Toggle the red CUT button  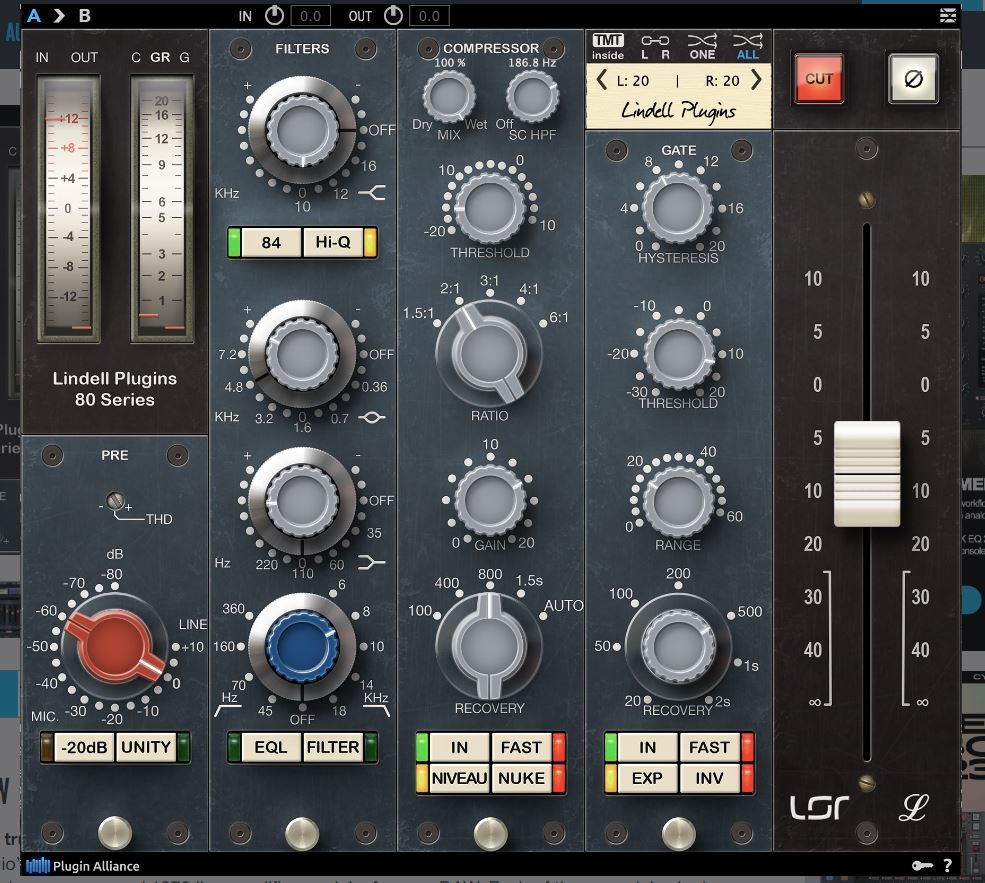819,79
